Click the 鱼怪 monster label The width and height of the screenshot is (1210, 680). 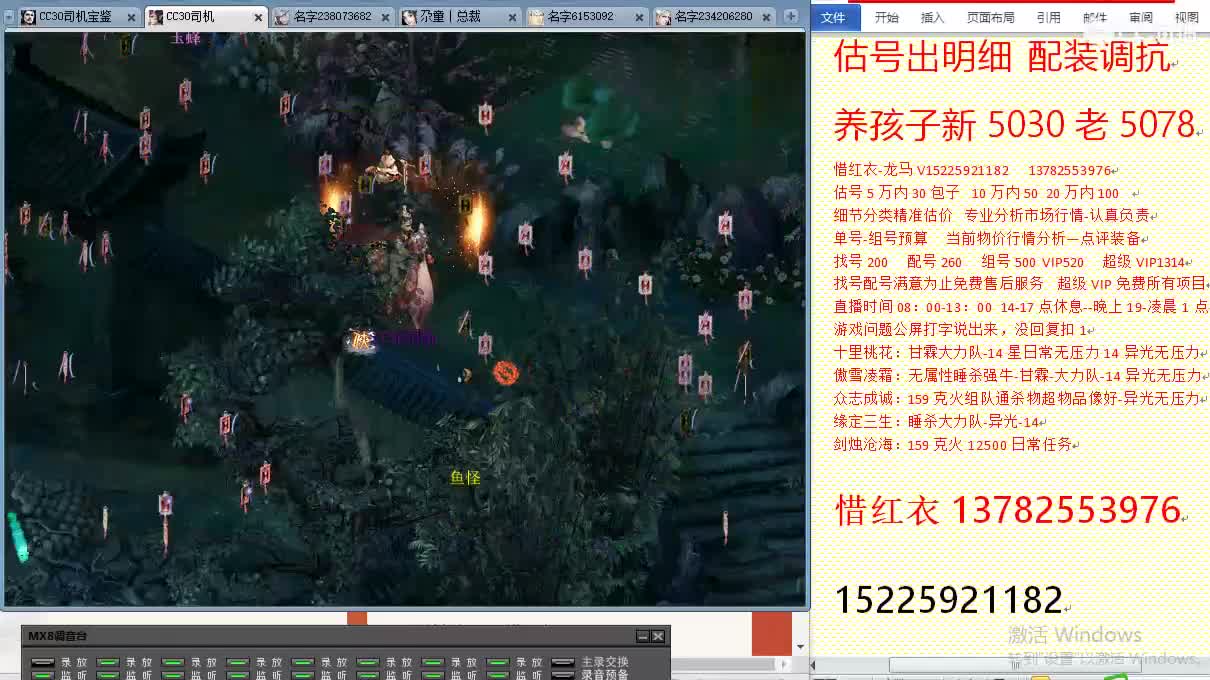[466, 478]
